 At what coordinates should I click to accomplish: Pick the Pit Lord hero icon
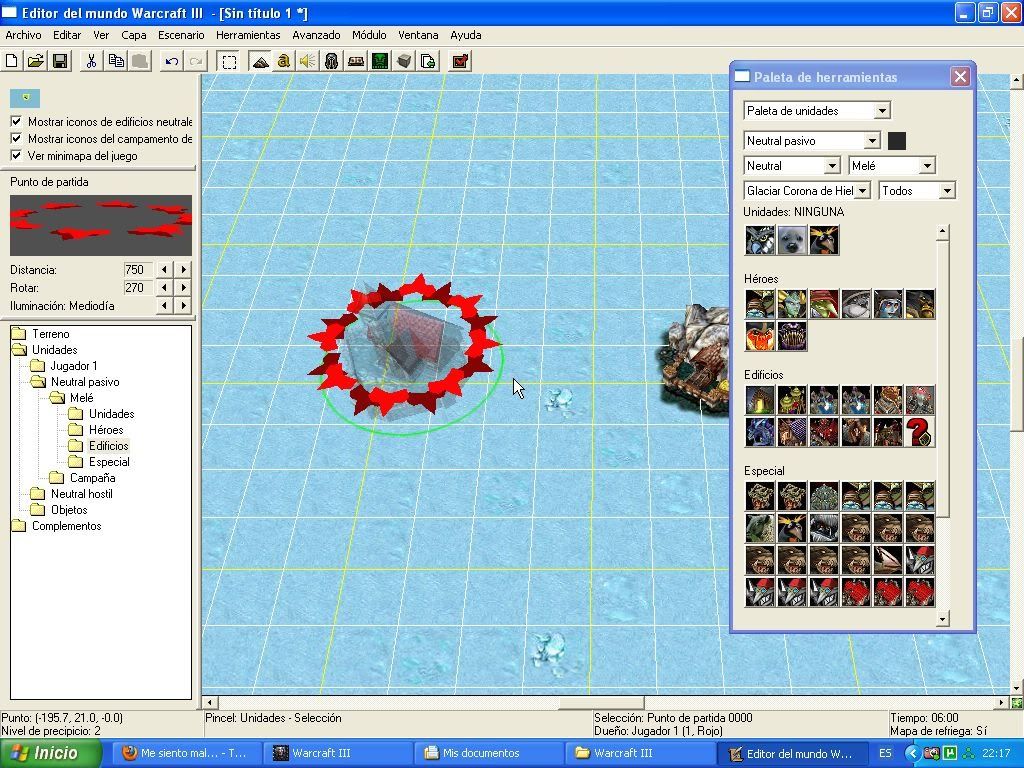[792, 336]
